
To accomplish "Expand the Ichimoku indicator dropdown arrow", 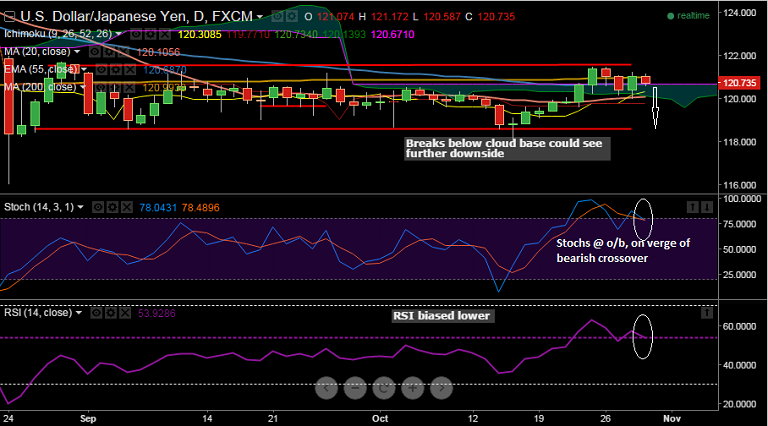I will (118, 34).
